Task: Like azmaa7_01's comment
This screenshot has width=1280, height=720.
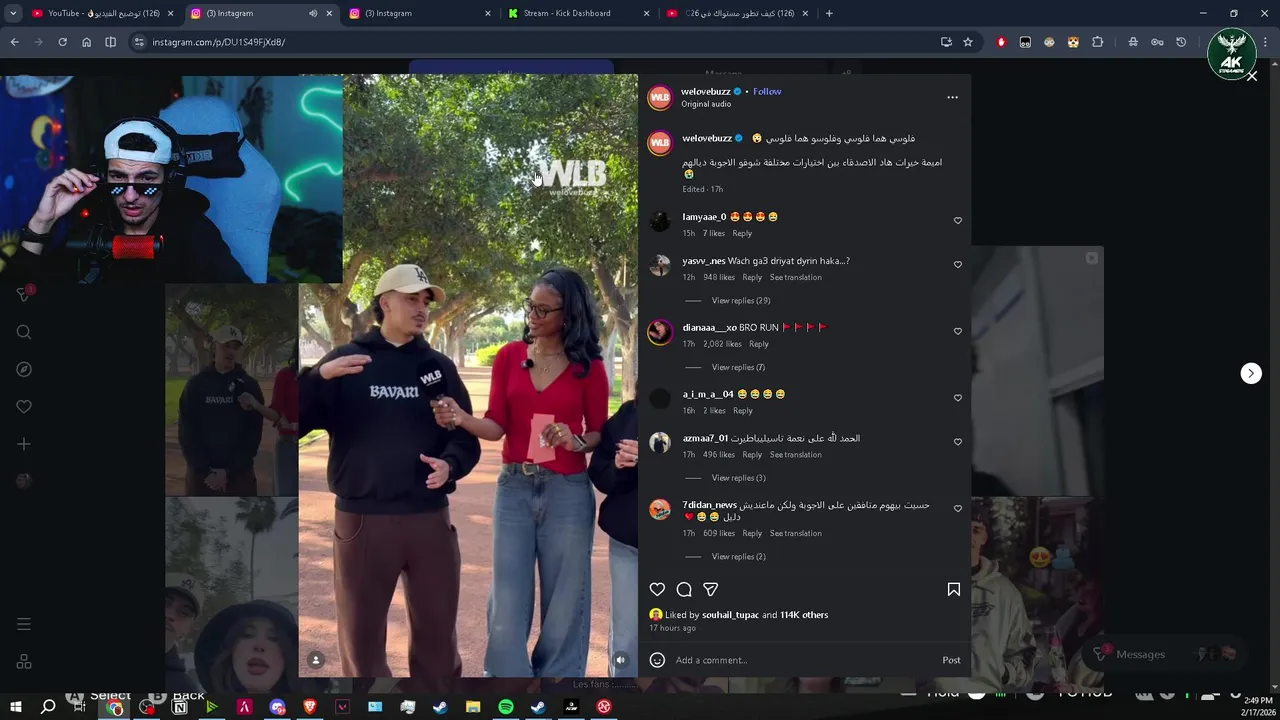Action: pyautogui.click(x=957, y=442)
